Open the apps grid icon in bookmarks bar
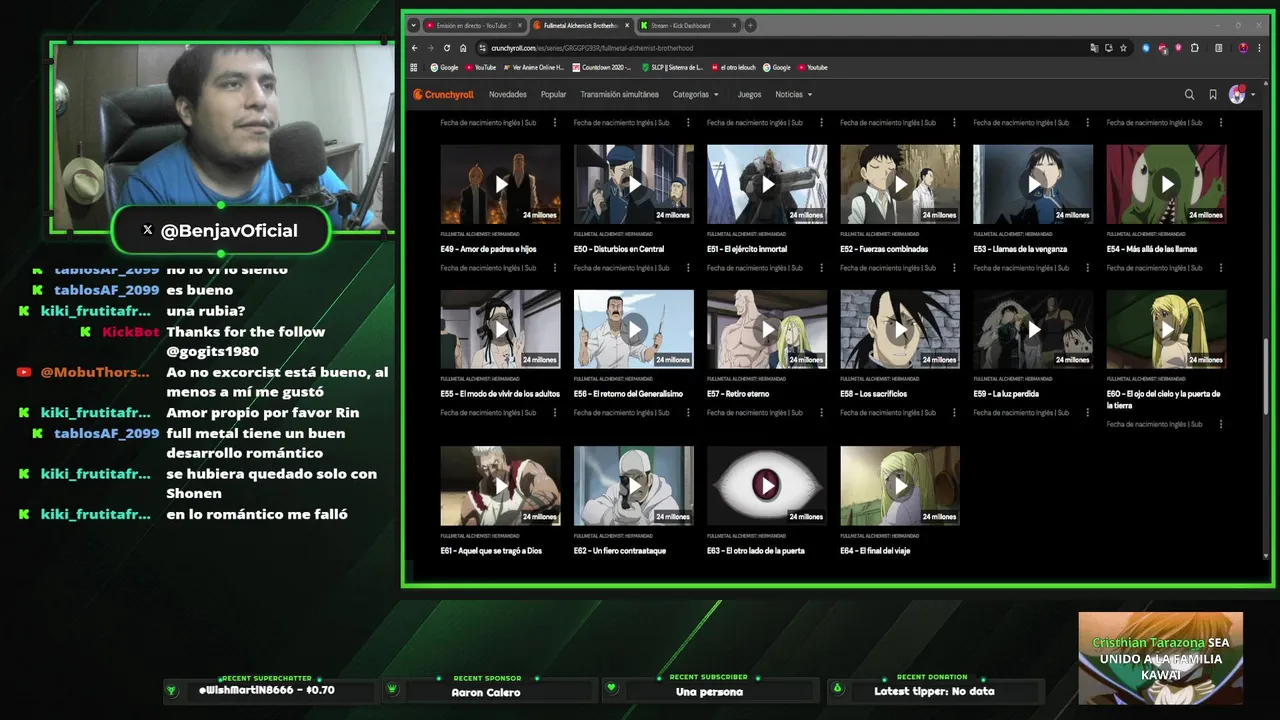The width and height of the screenshot is (1280, 720). tap(415, 67)
